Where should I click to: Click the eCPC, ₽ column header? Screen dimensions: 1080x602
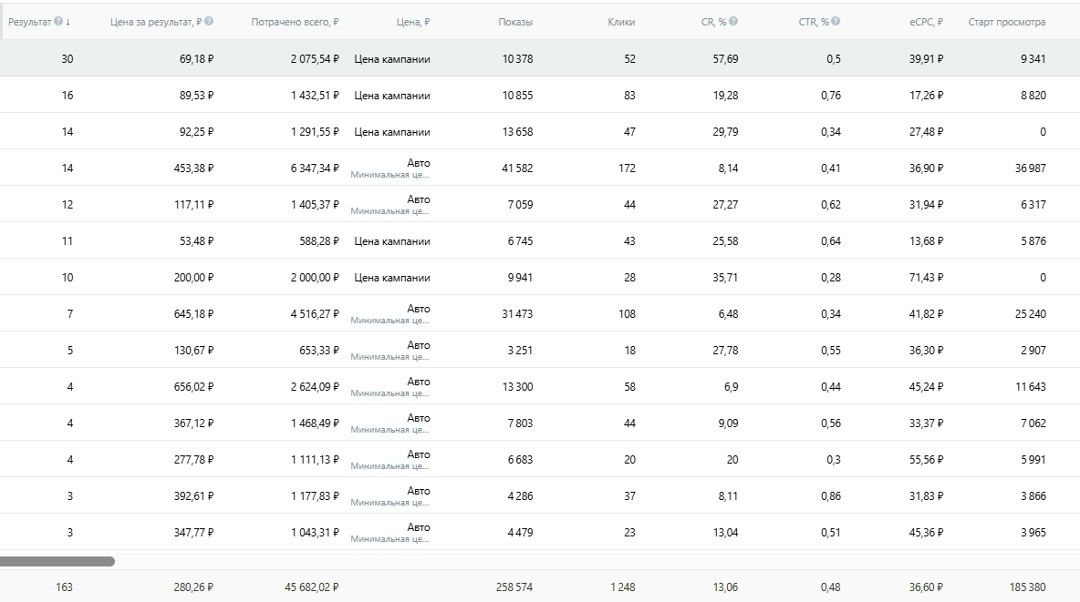click(926, 22)
